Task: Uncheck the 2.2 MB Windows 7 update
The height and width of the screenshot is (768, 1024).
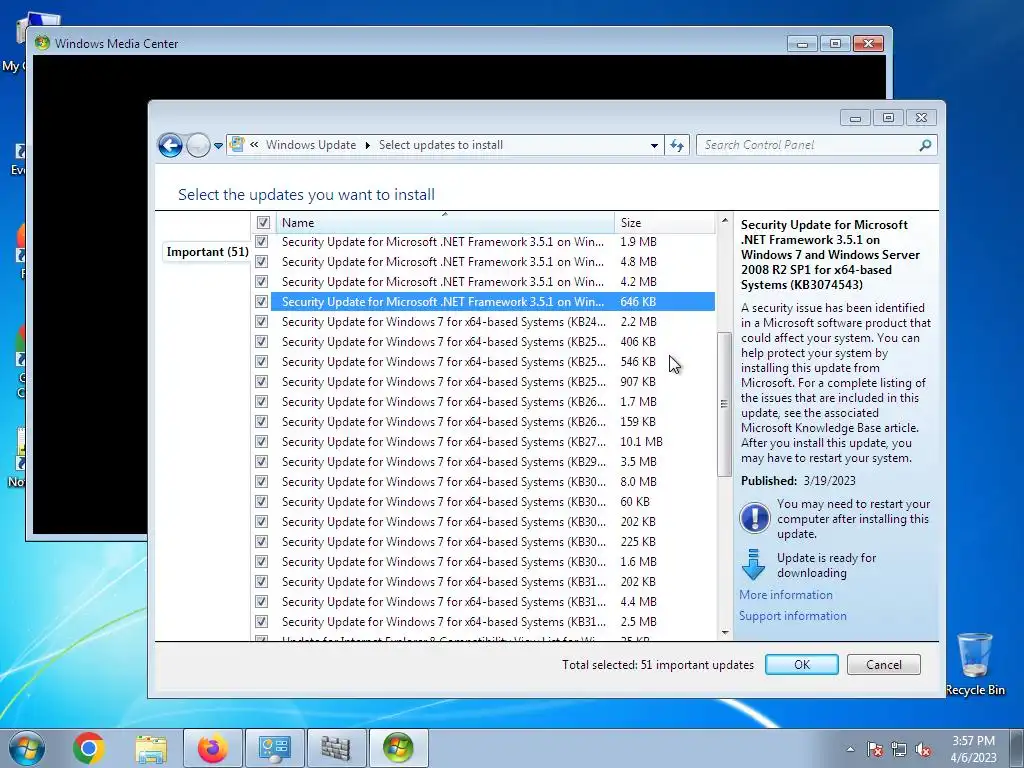Action: (261, 322)
